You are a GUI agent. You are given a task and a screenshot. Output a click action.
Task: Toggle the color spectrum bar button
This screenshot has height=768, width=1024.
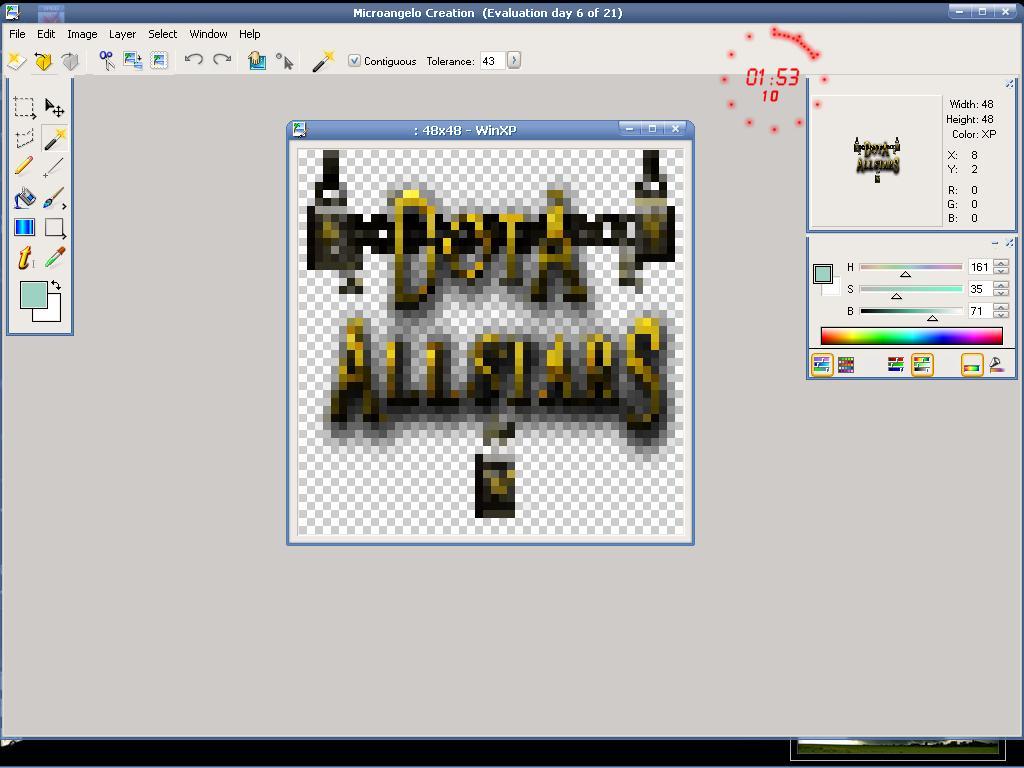tap(972, 365)
